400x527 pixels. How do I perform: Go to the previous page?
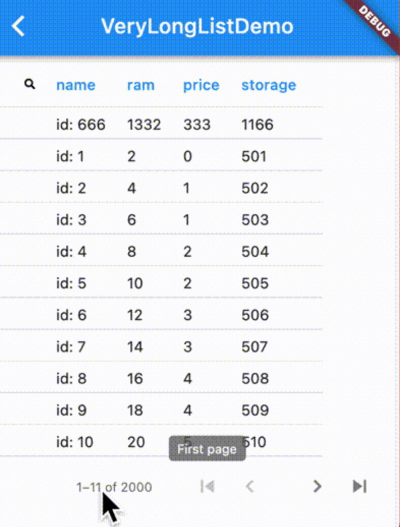(249, 486)
